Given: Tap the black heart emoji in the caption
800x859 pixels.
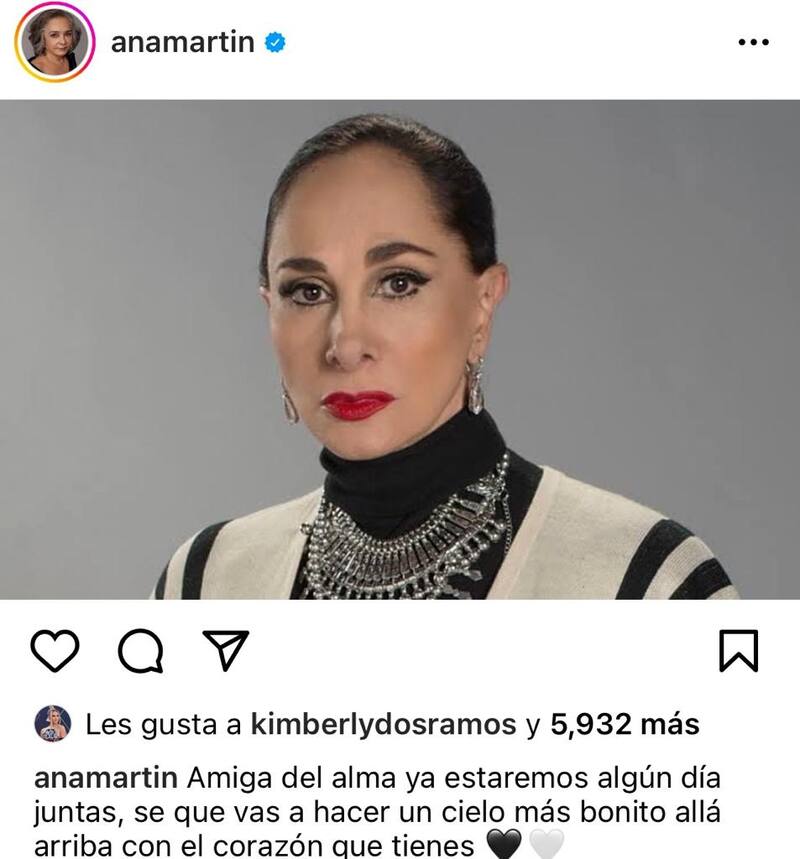Looking at the screenshot, I should 504,845.
